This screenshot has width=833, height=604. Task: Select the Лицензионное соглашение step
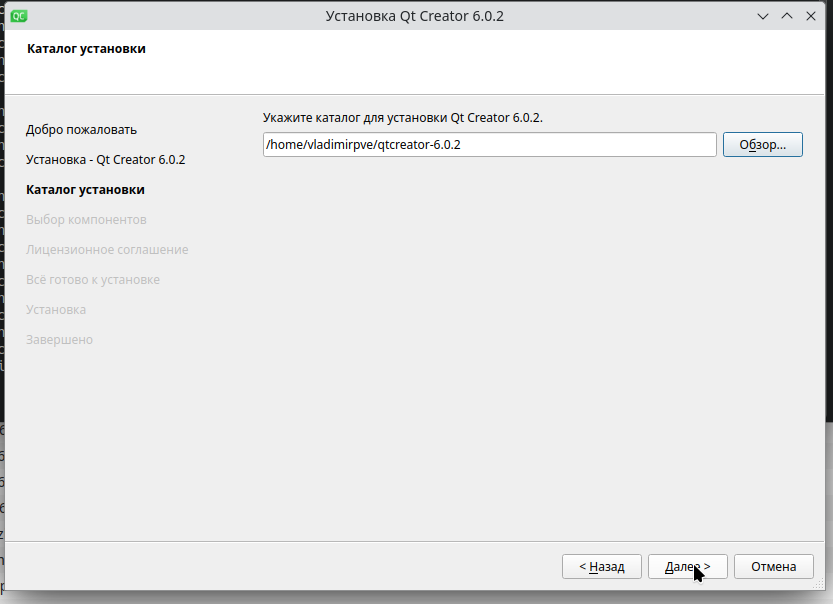pyautogui.click(x=108, y=250)
